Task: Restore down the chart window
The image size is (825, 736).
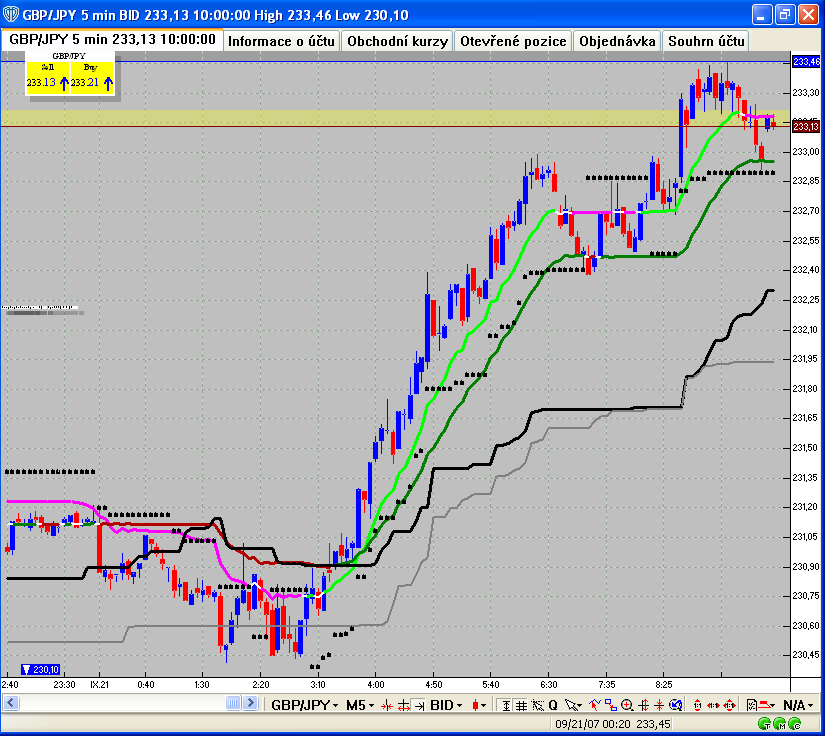Action: [x=784, y=14]
